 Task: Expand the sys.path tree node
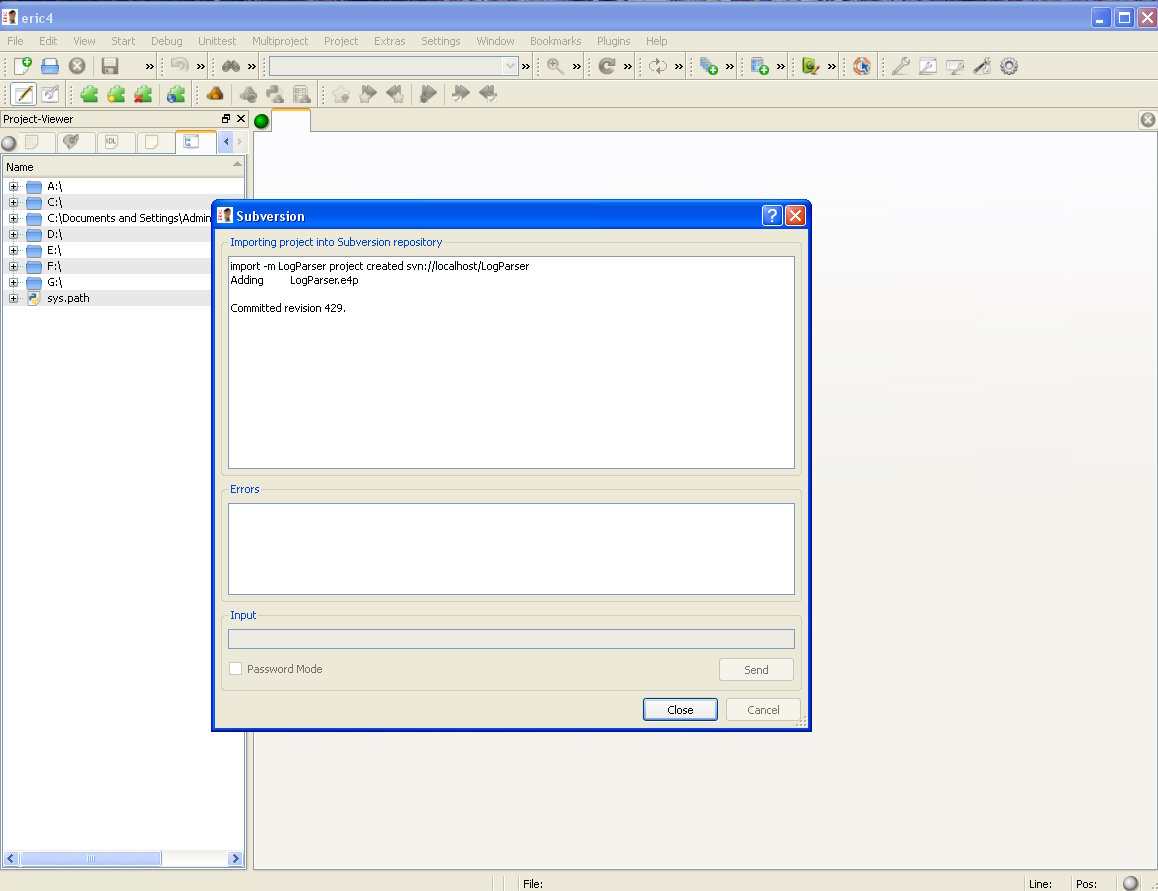(13, 298)
